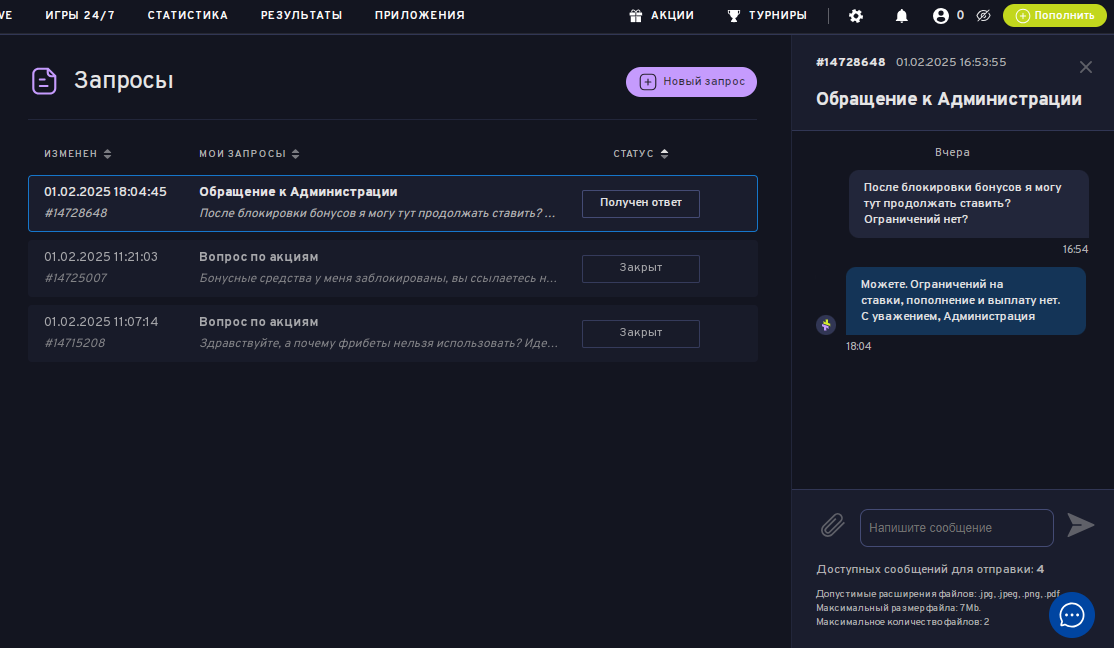The image size is (1114, 648).
Task: Open notifications bell
Action: (x=902, y=16)
